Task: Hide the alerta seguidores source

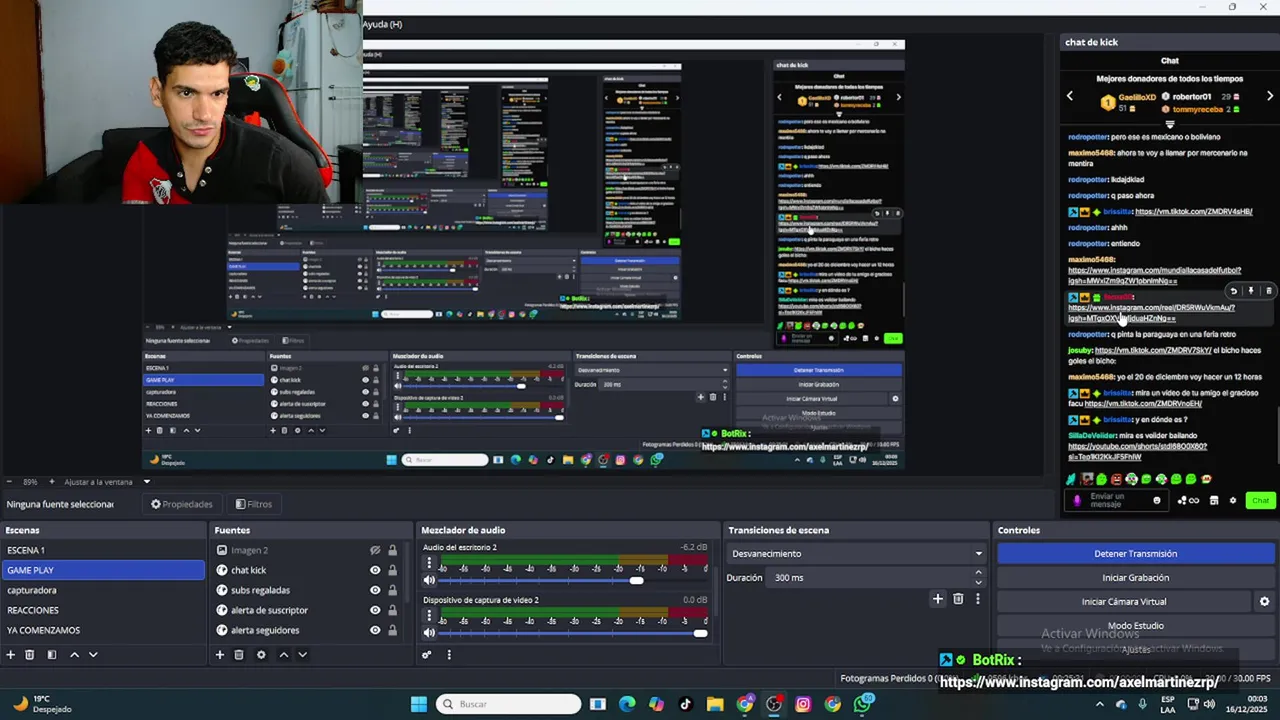Action: click(x=375, y=630)
